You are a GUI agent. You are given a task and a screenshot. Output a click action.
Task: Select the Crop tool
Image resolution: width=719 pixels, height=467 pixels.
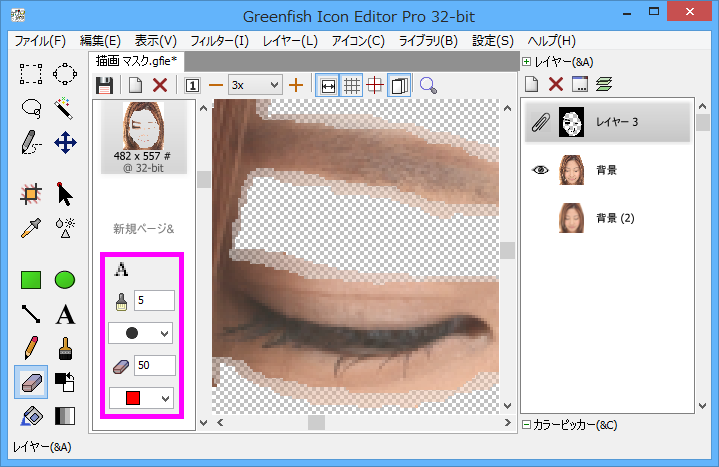click(x=31, y=194)
